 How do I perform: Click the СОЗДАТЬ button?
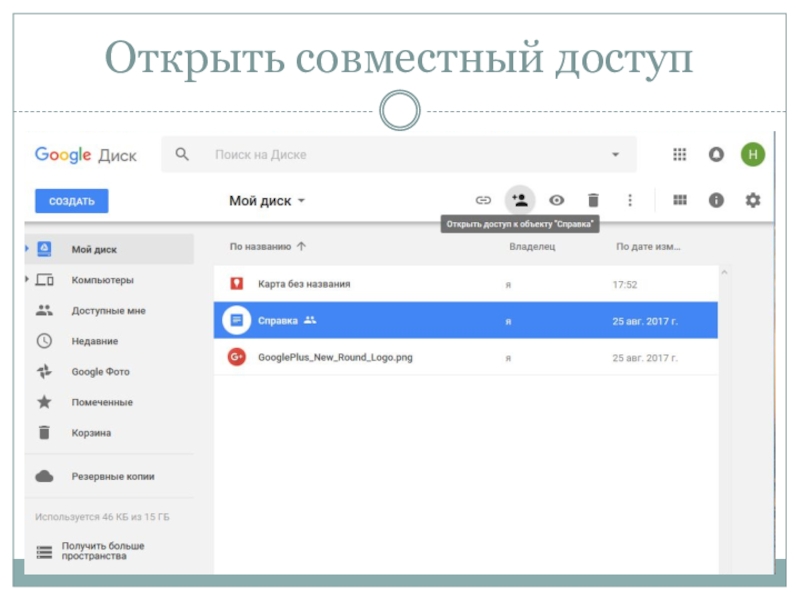71,201
